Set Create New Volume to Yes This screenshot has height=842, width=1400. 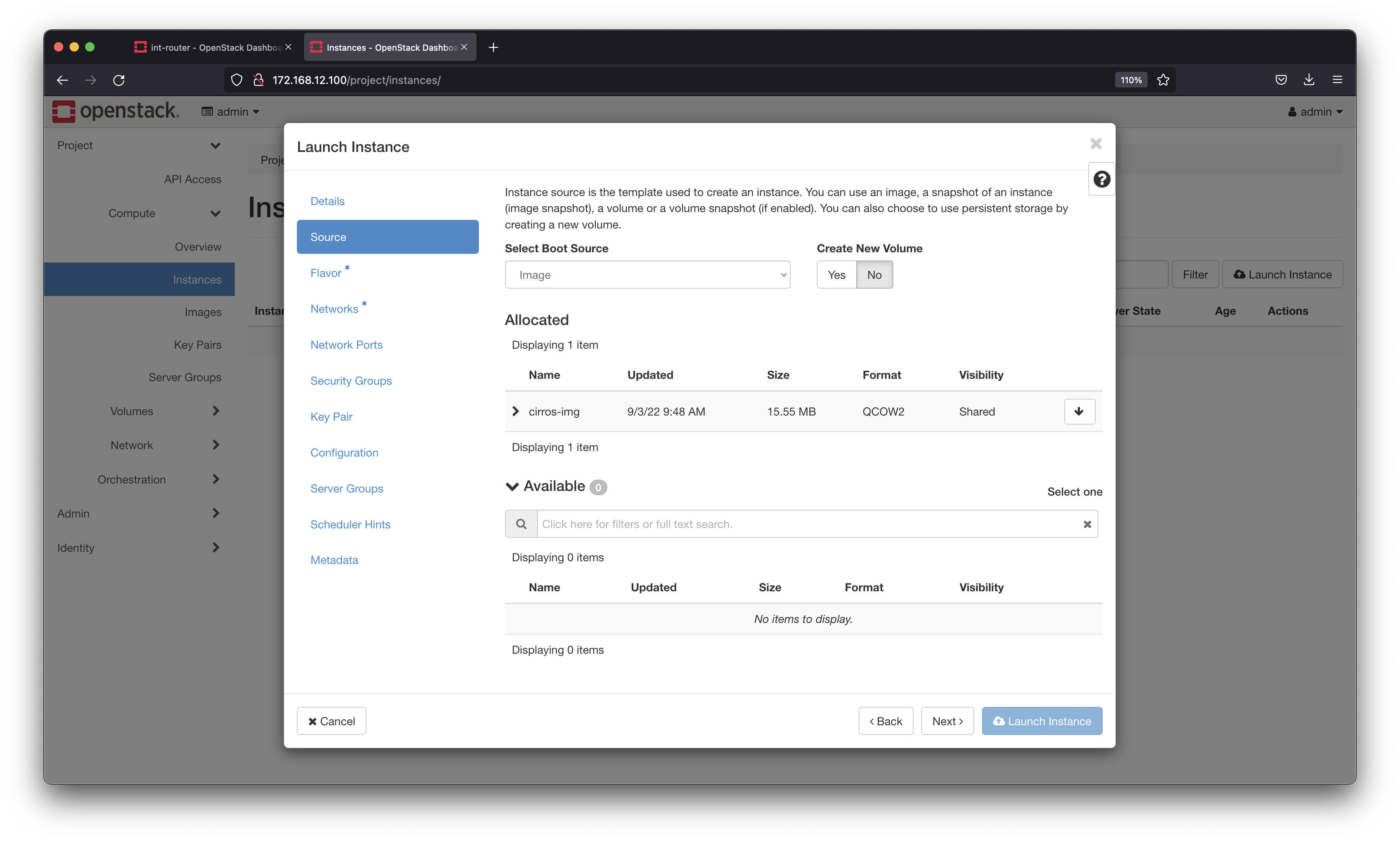point(836,275)
